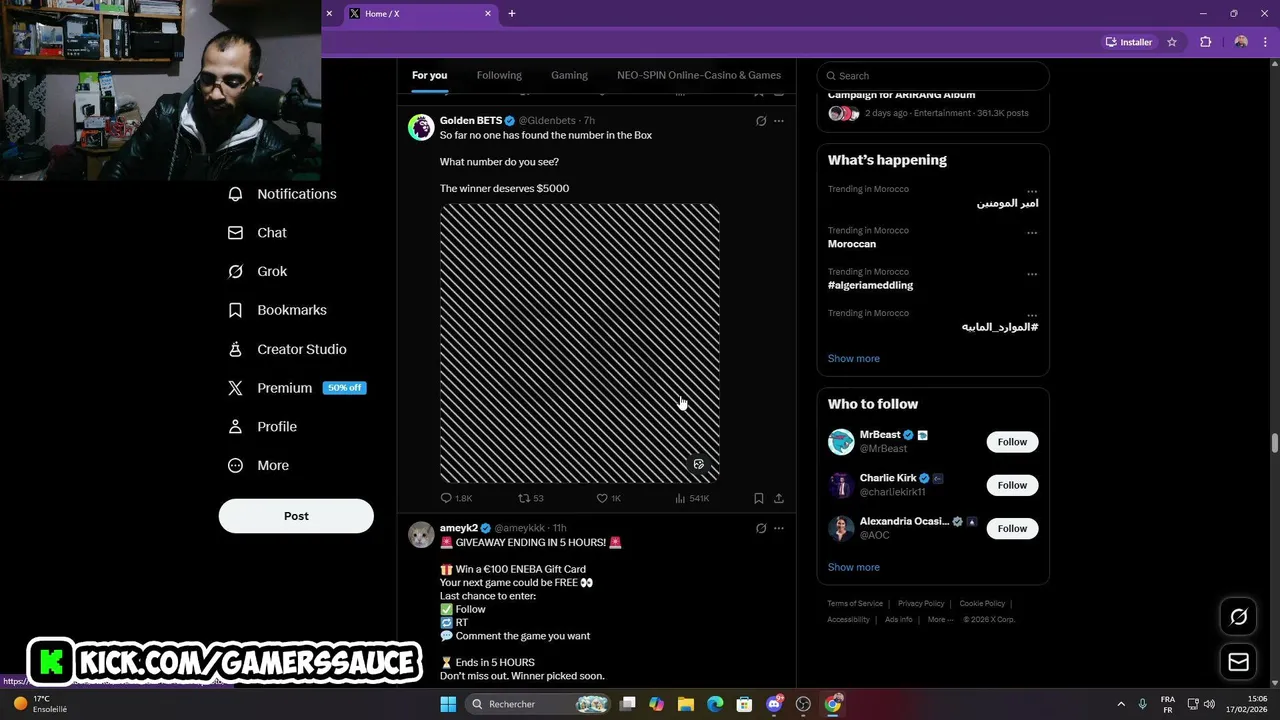
Task: Bookmark the Golden BETS post
Action: [x=759, y=498]
